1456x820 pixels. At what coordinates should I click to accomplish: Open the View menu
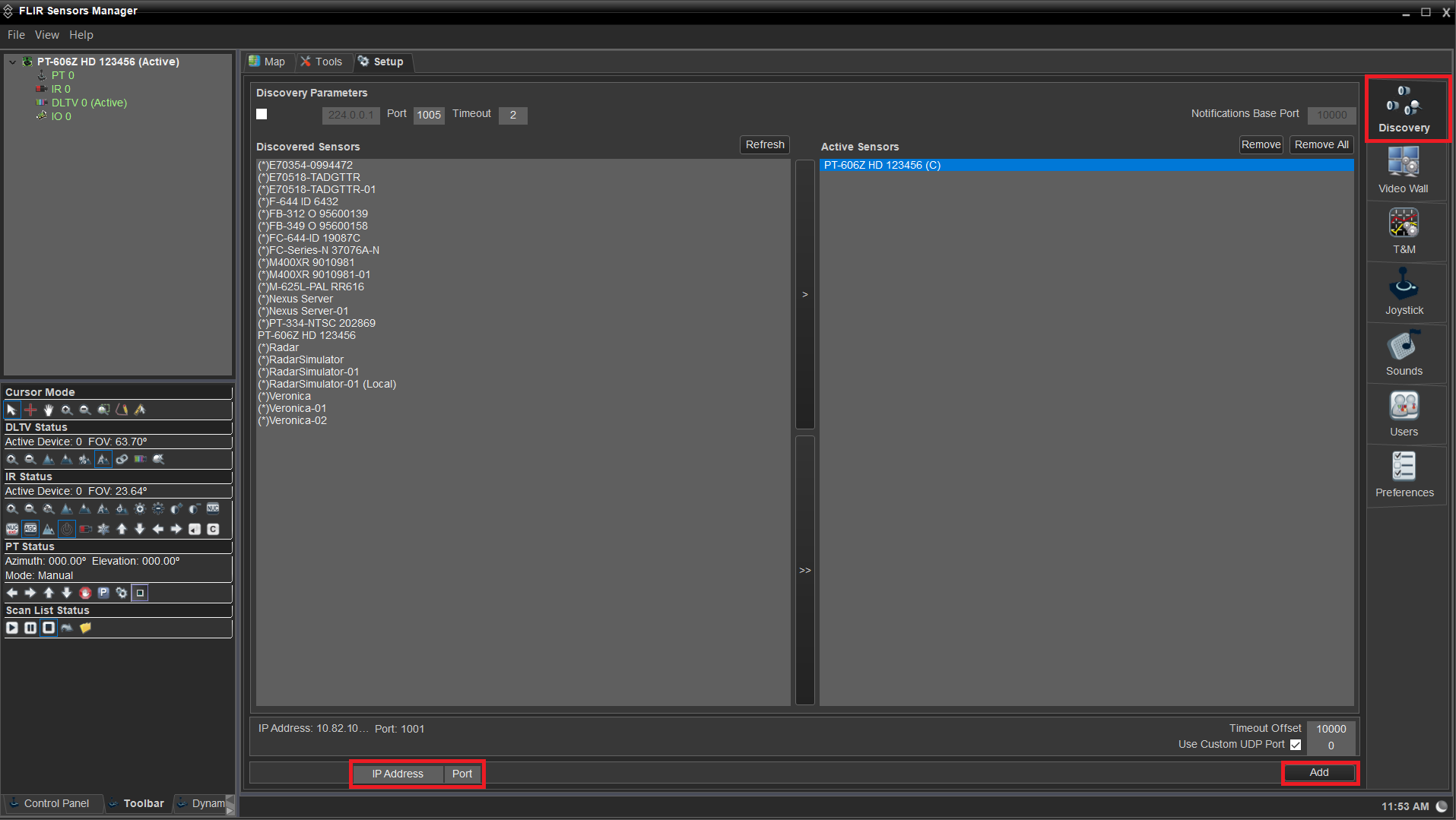[46, 35]
